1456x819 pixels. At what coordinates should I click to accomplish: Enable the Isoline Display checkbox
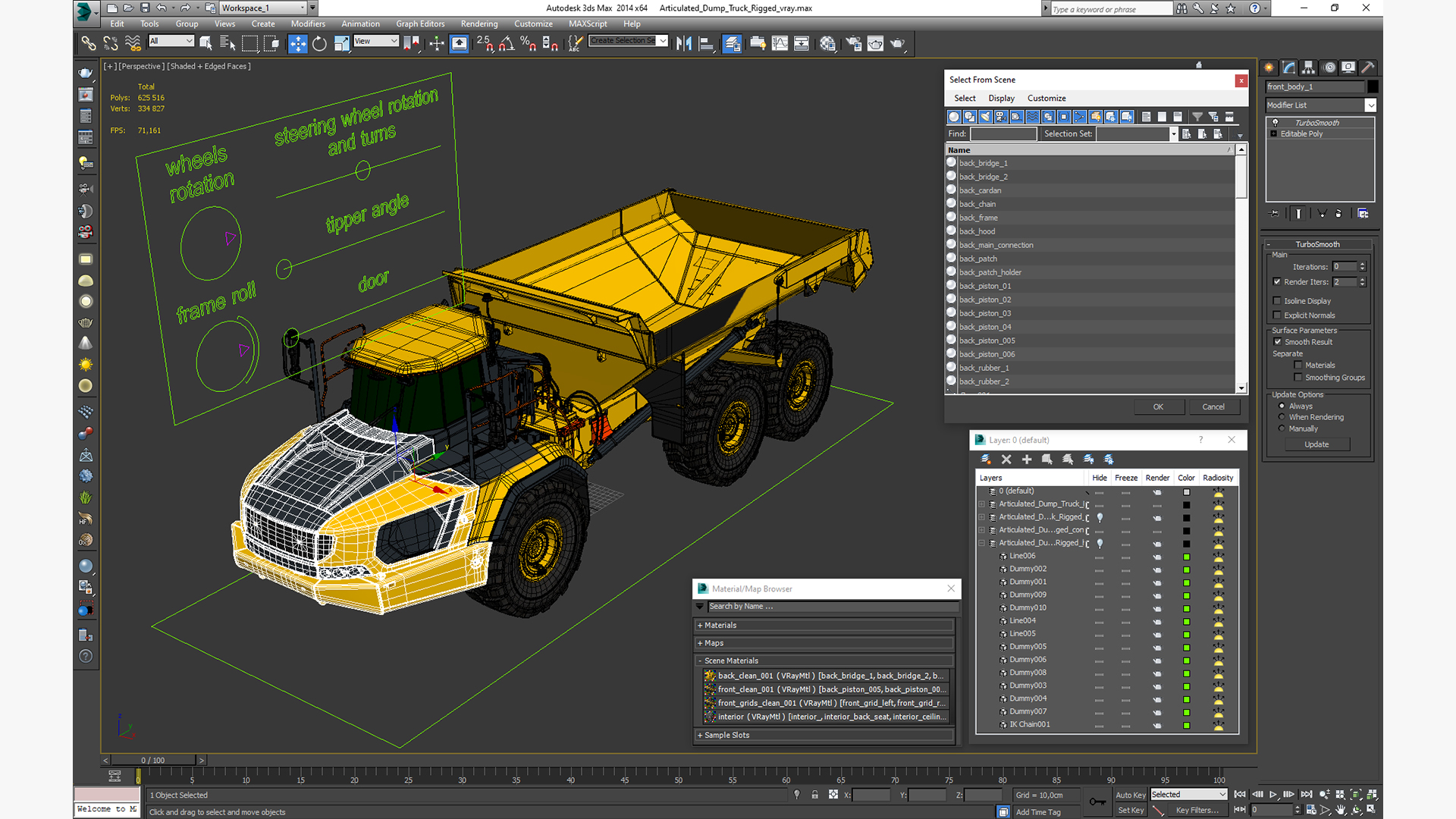[1277, 301]
